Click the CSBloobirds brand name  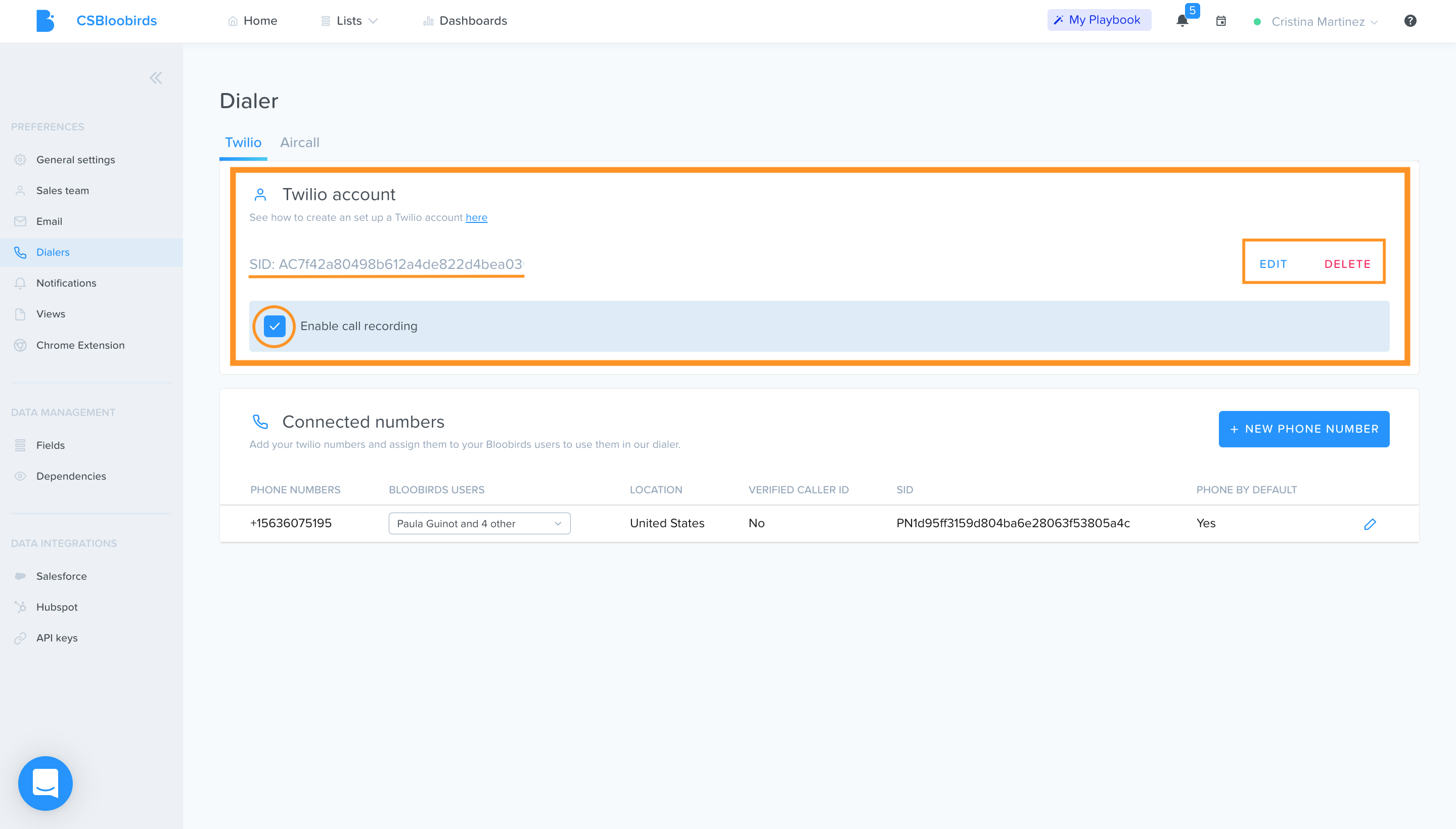point(117,21)
